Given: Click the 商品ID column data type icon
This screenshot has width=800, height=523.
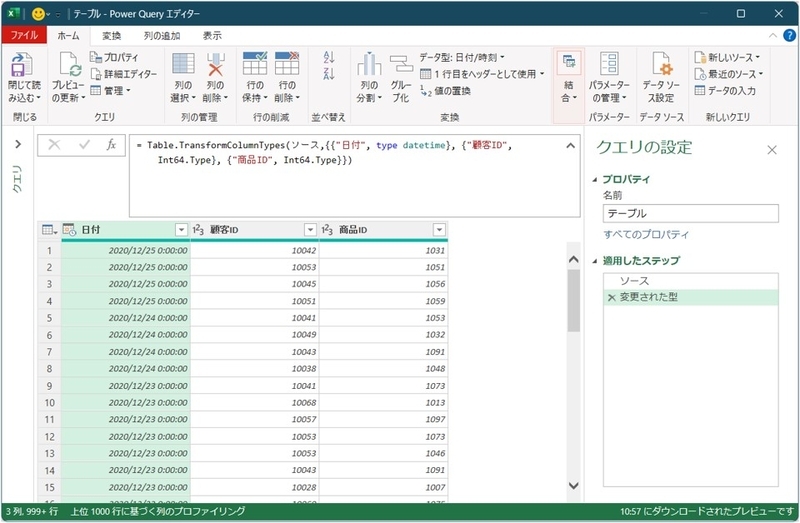Looking at the screenshot, I should 327,230.
